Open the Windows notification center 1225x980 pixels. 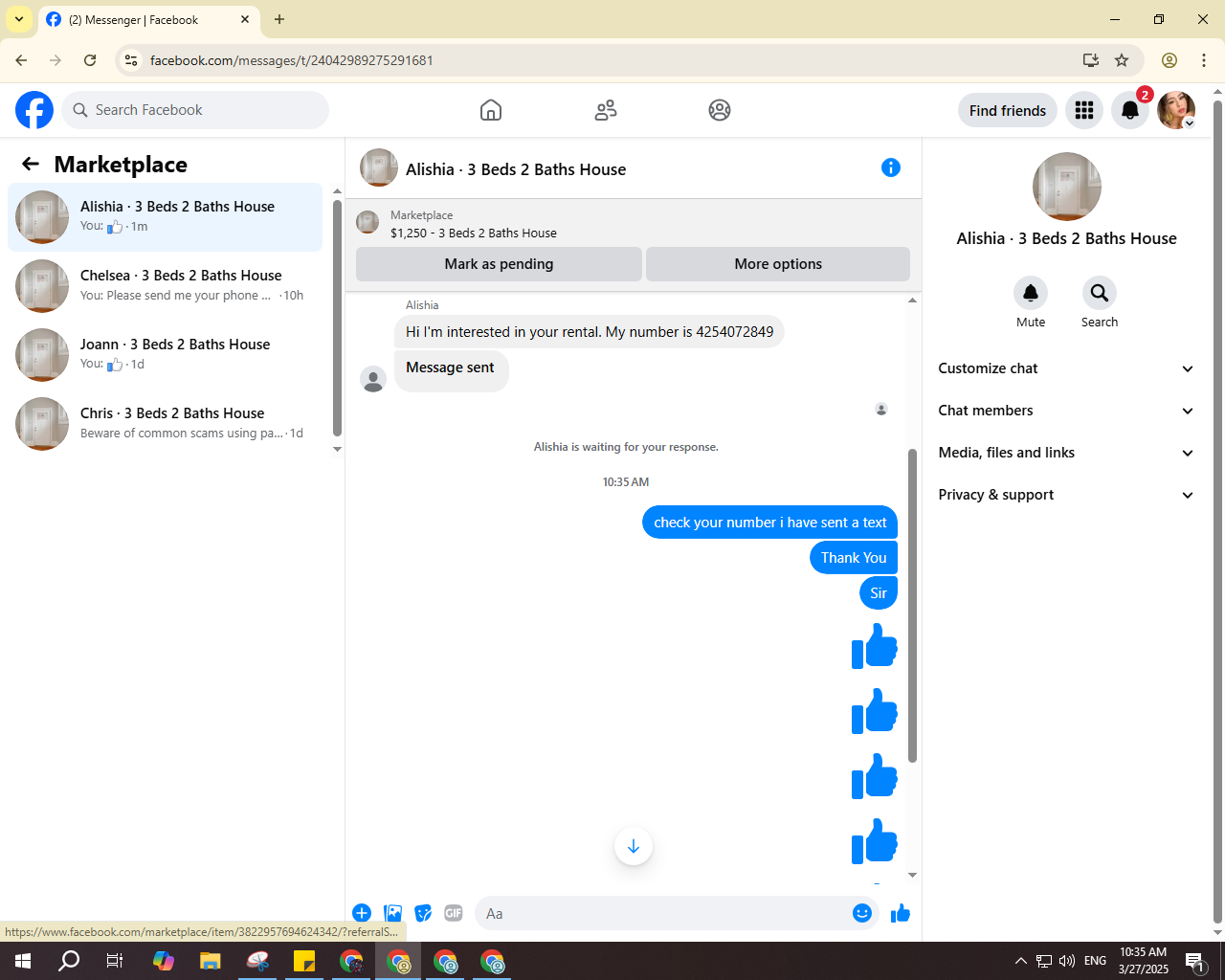[1195, 961]
